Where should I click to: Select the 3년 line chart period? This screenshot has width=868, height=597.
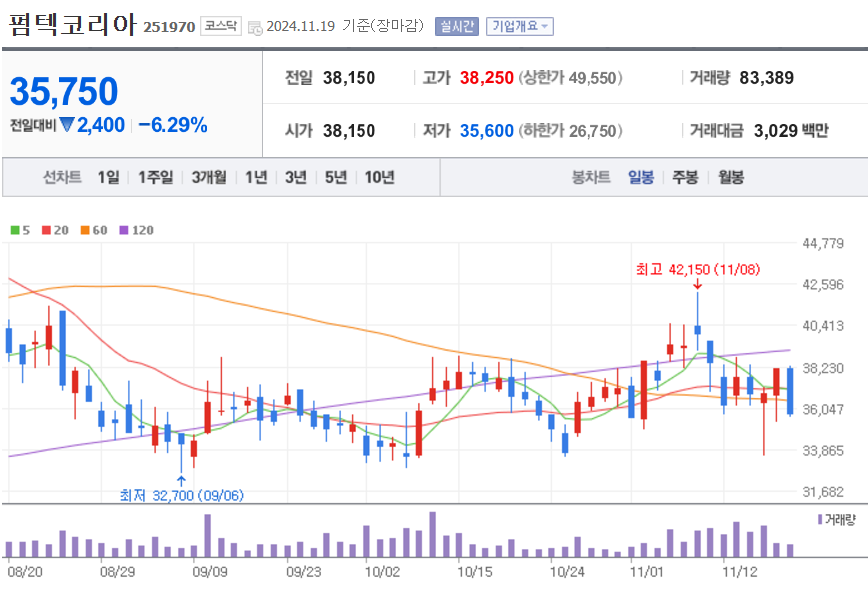[296, 177]
